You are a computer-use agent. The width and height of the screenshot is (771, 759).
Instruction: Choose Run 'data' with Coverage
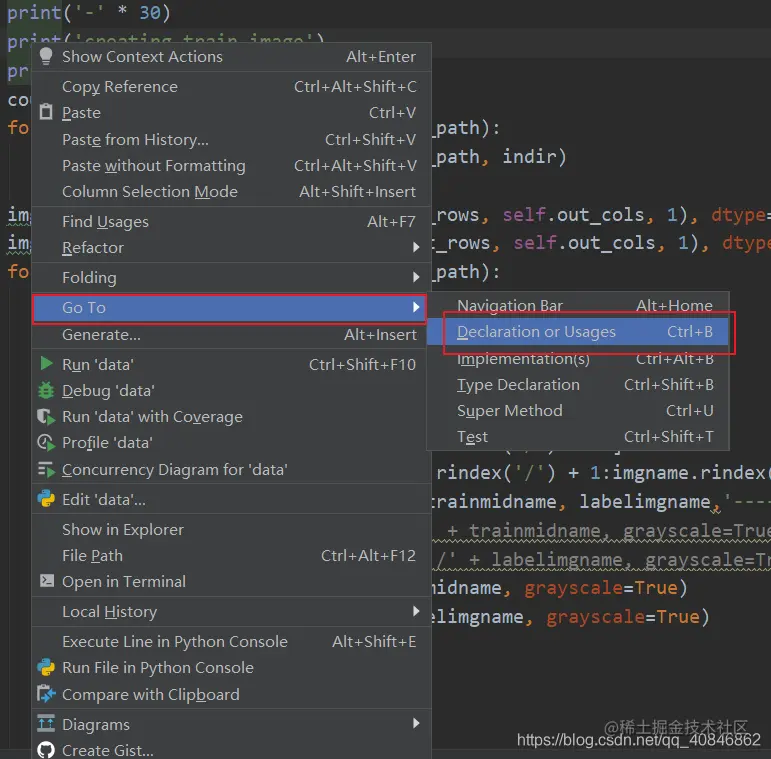tap(232, 417)
